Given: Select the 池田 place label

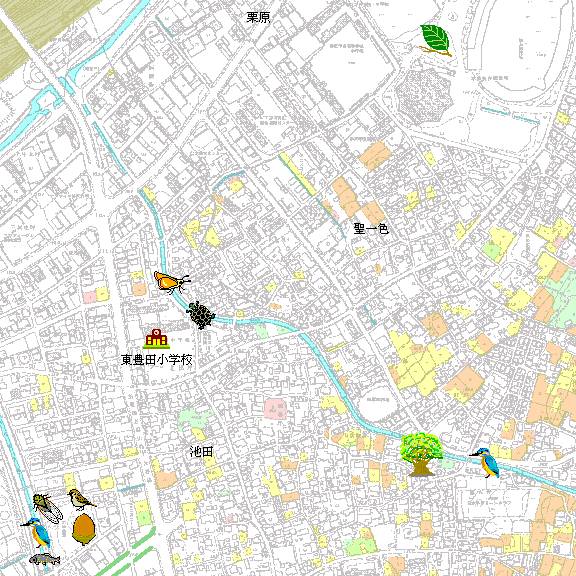Looking at the screenshot, I should pos(201,452).
